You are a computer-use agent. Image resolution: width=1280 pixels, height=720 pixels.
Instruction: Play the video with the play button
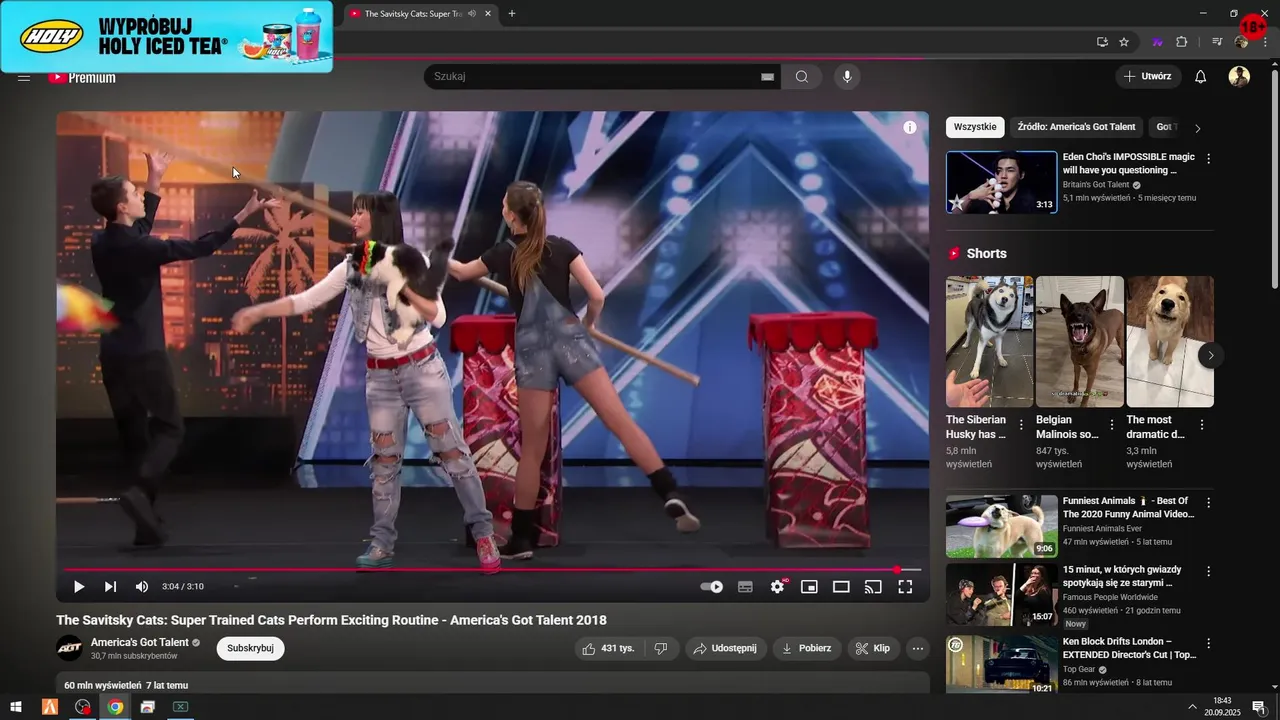79,587
